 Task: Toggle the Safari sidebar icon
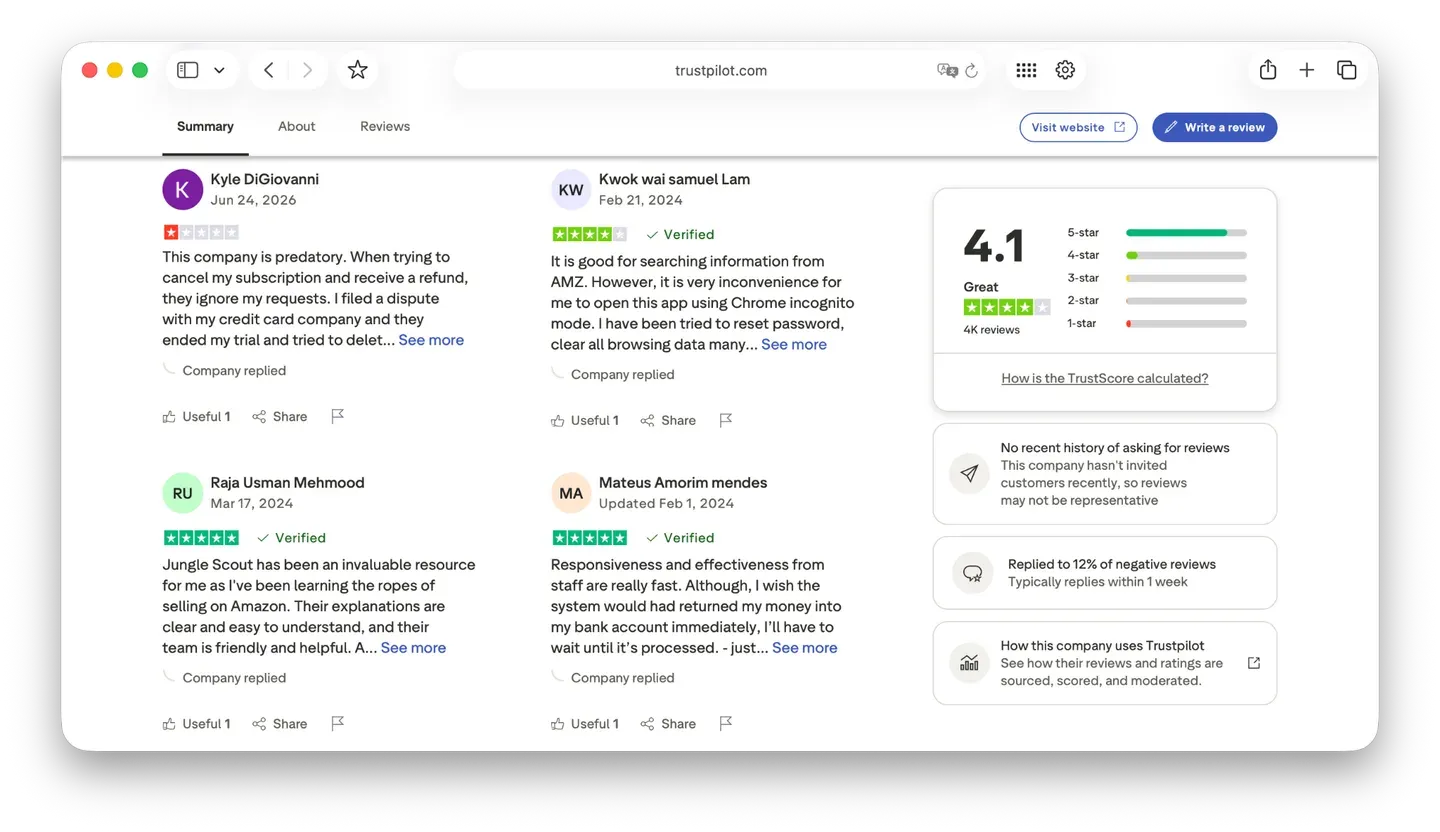(x=187, y=70)
